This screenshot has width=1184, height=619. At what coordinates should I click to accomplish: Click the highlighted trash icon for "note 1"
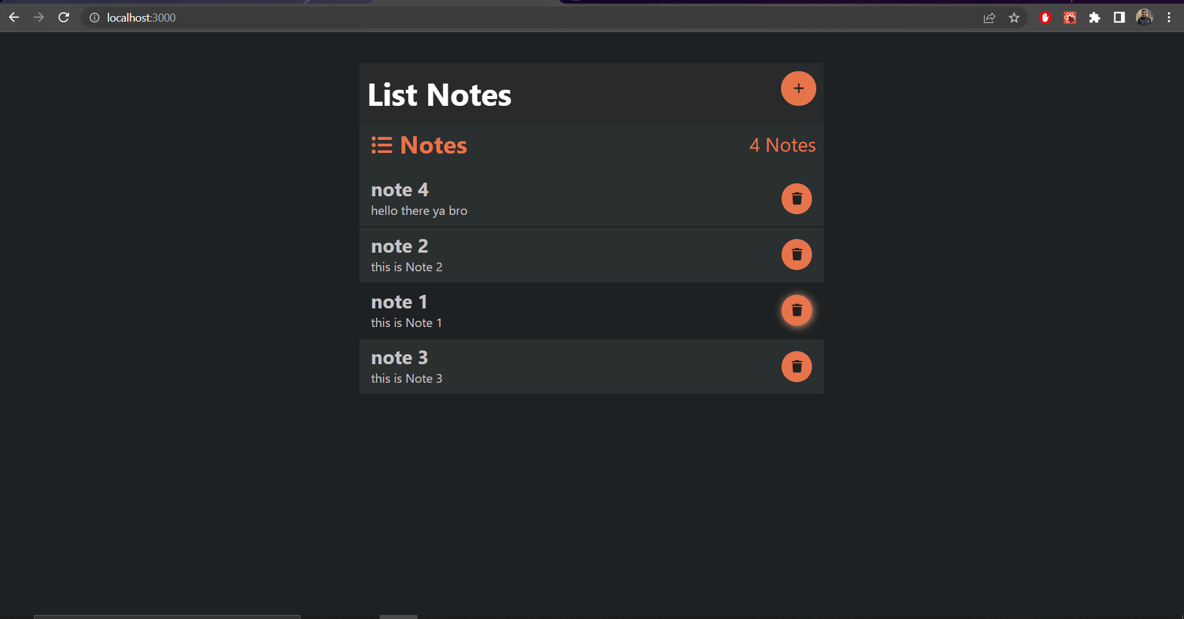pyautogui.click(x=796, y=310)
